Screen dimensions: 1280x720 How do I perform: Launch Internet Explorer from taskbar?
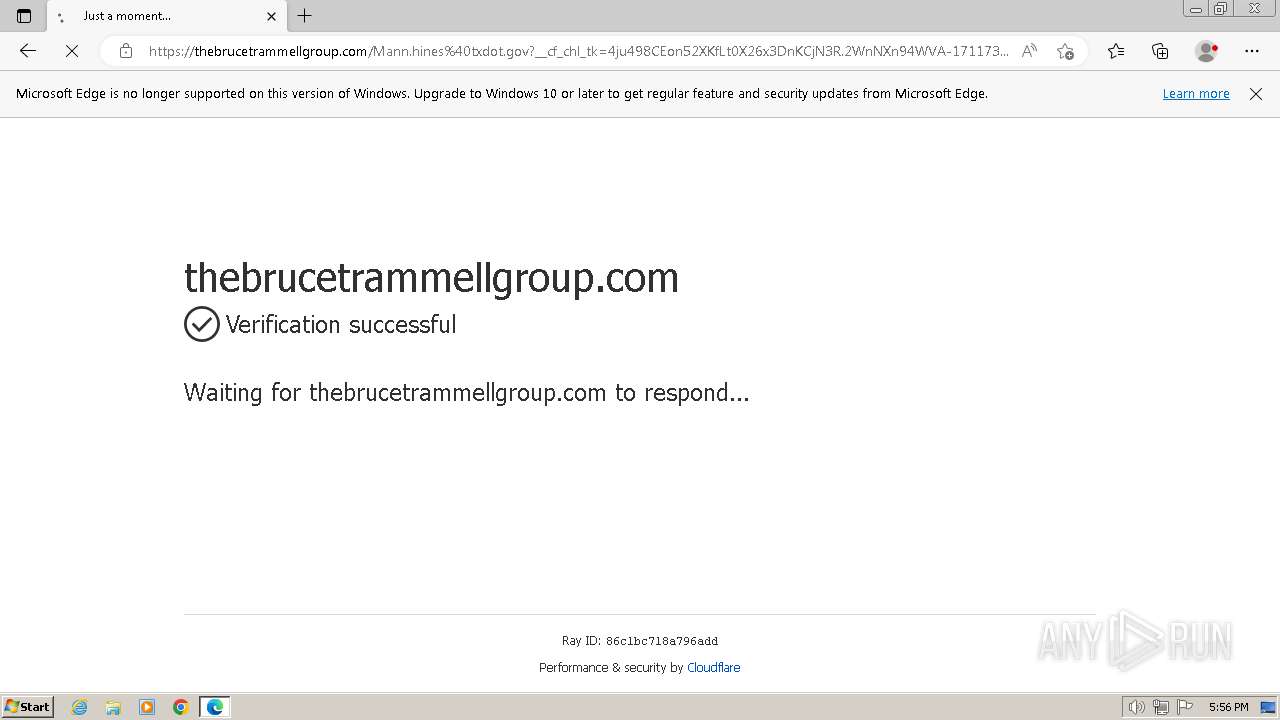point(80,707)
